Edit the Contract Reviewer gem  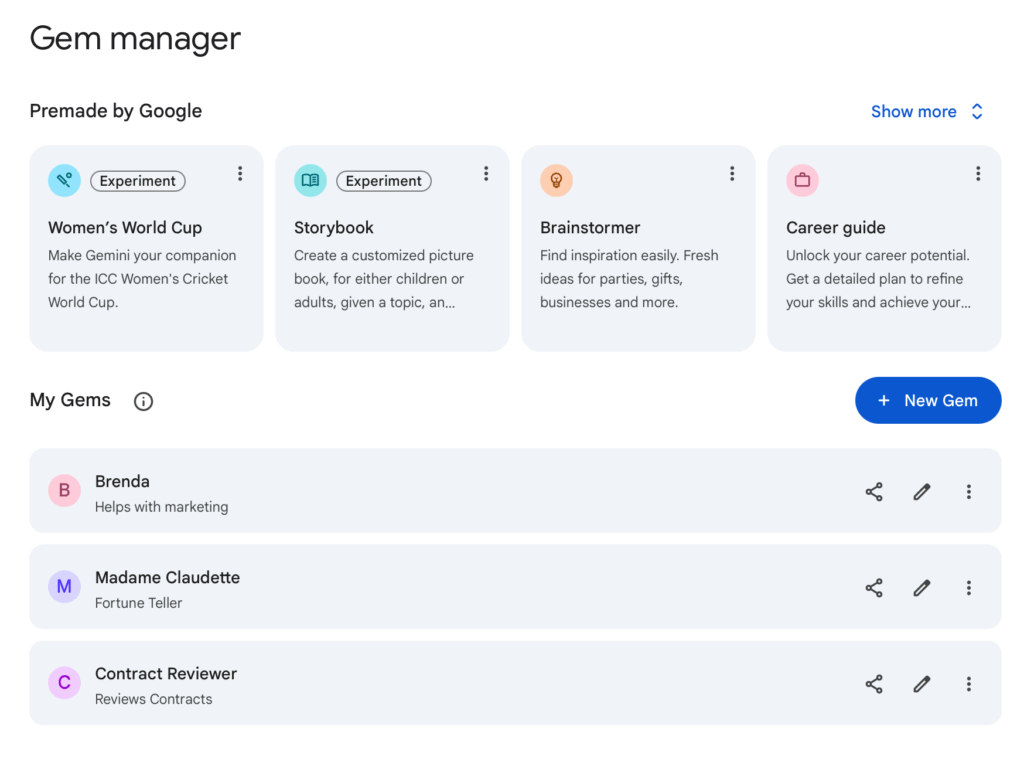click(922, 684)
